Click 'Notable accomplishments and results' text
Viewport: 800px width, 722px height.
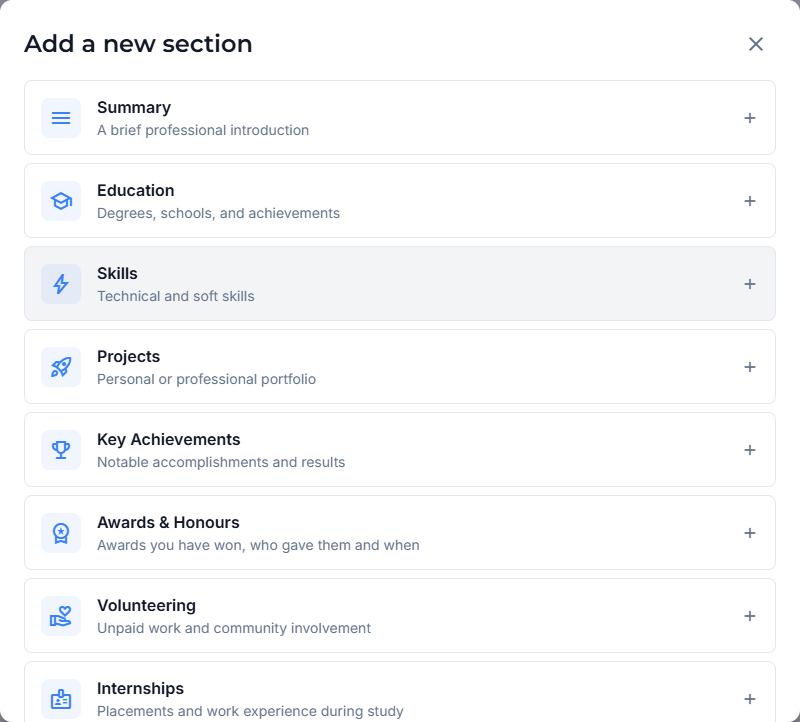coord(221,462)
